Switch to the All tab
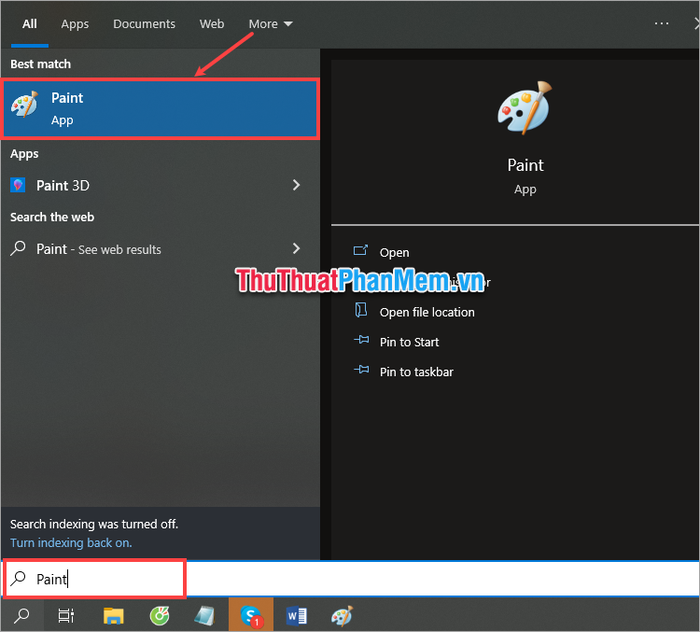 (29, 24)
